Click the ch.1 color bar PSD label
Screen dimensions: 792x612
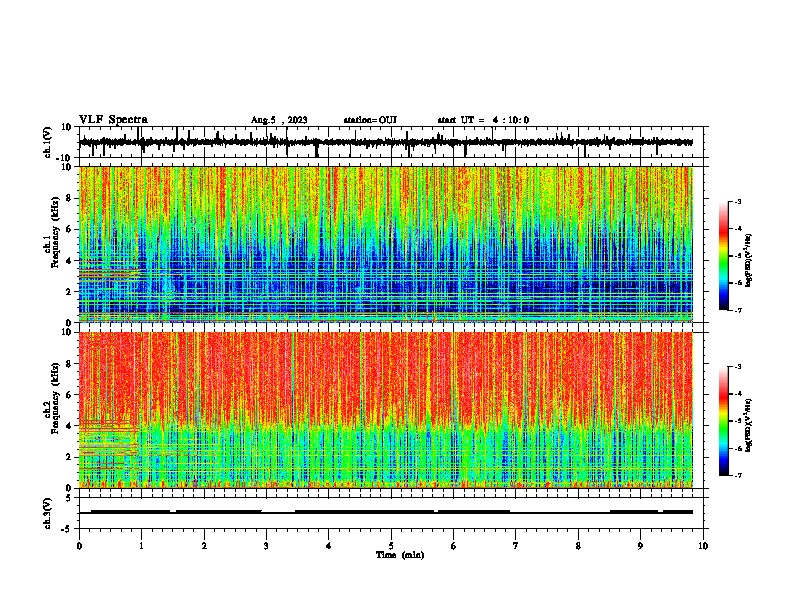coord(748,260)
